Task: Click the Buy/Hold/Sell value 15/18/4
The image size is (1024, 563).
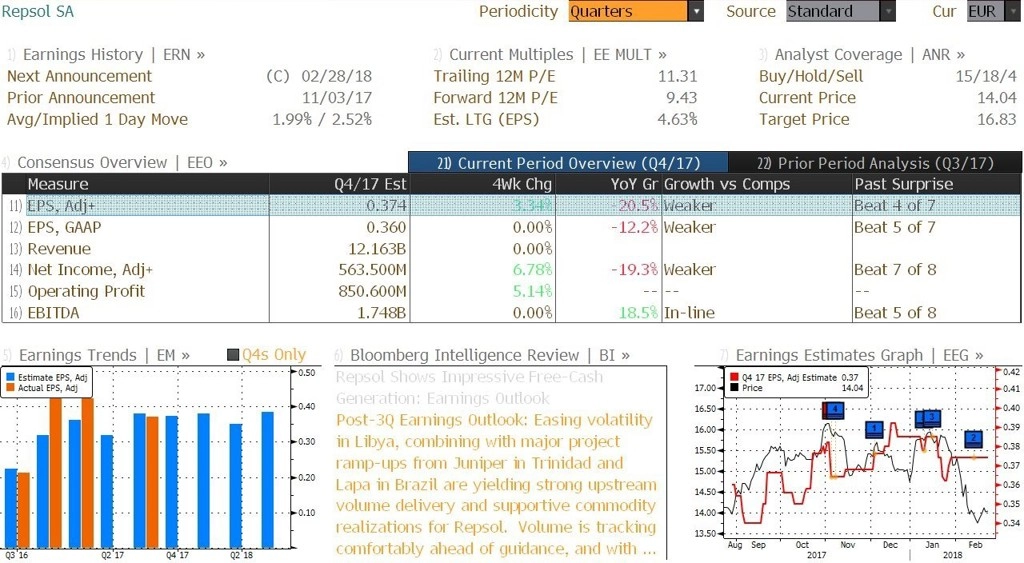Action: click(x=985, y=76)
